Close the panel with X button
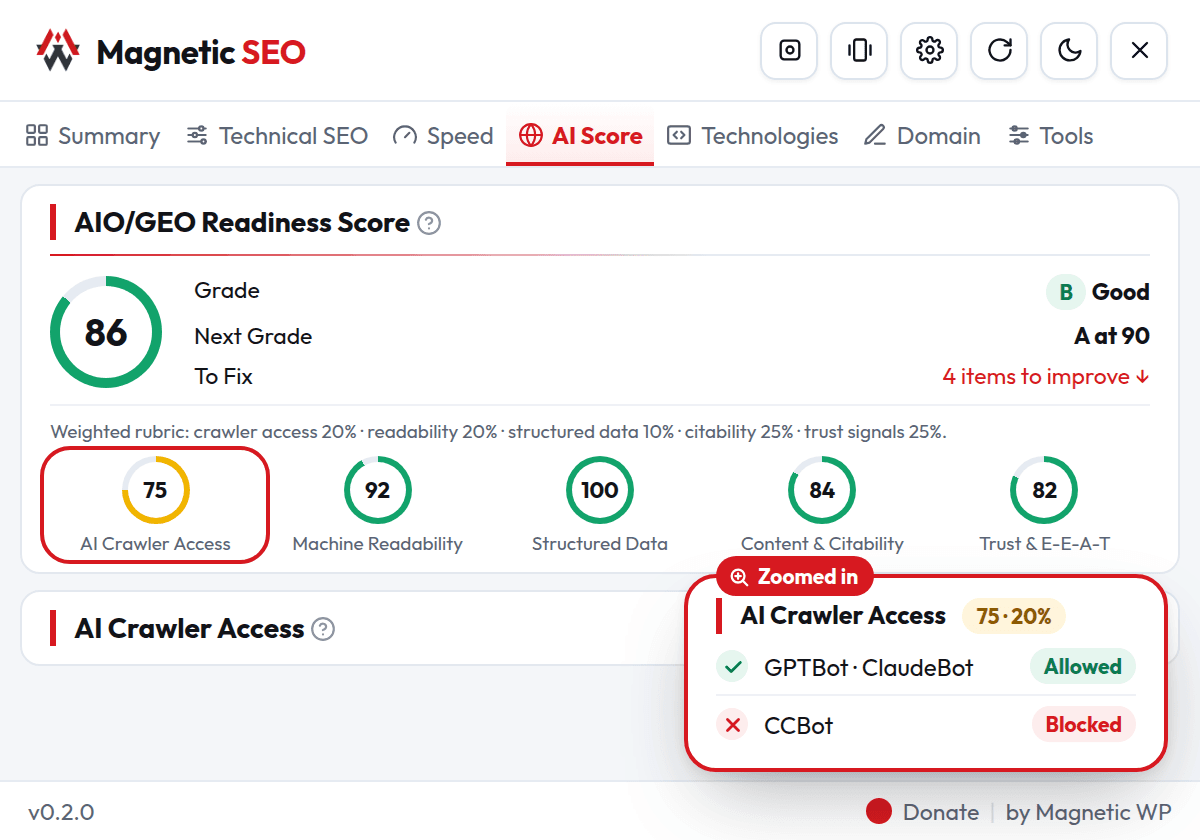Viewport: 1200px width, 840px height. click(x=1140, y=50)
